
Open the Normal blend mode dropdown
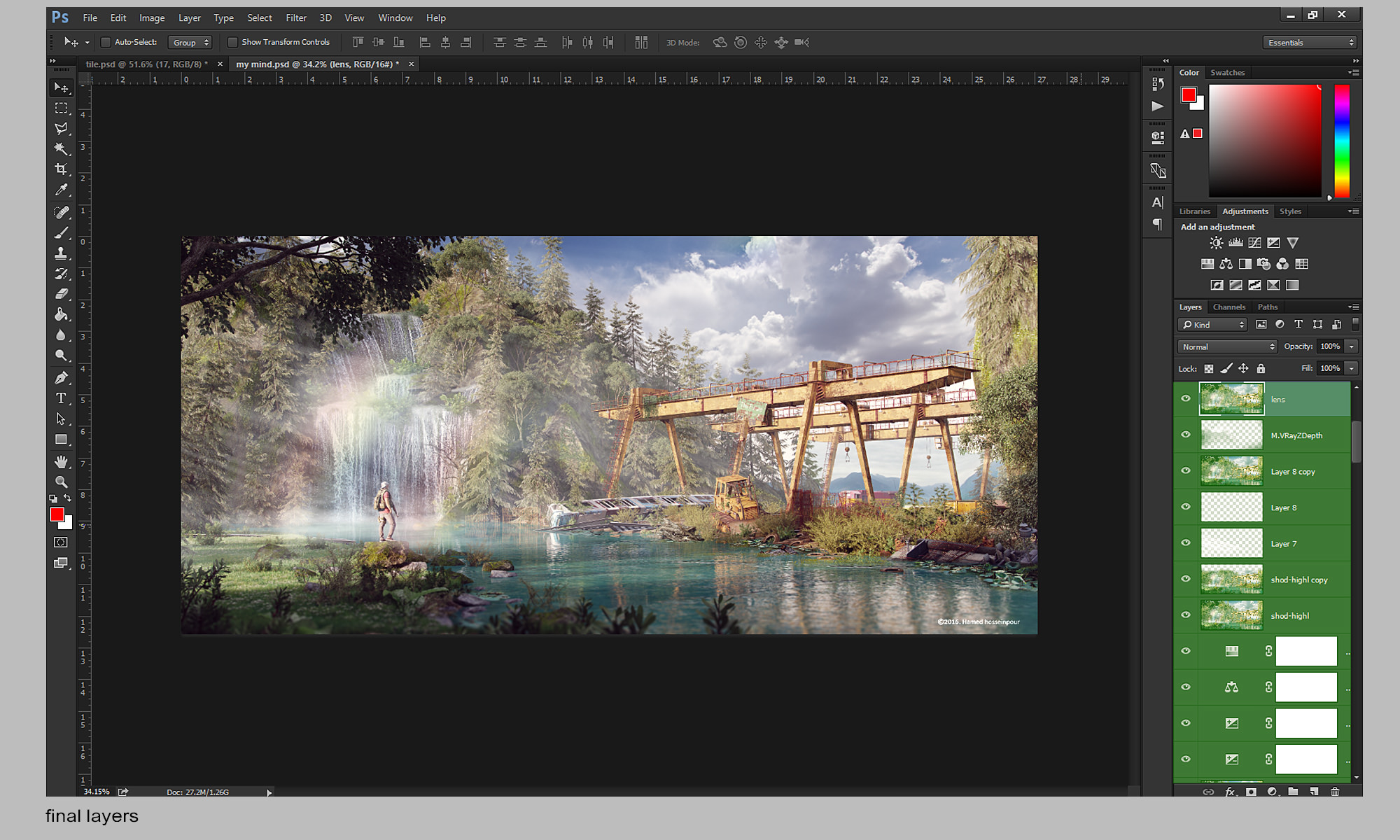pos(1228,346)
